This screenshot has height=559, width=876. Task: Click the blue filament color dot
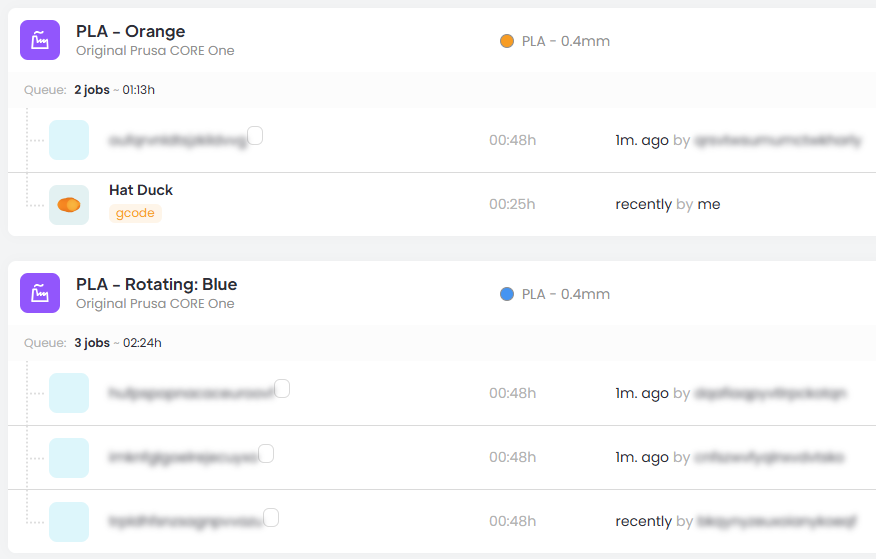(507, 294)
